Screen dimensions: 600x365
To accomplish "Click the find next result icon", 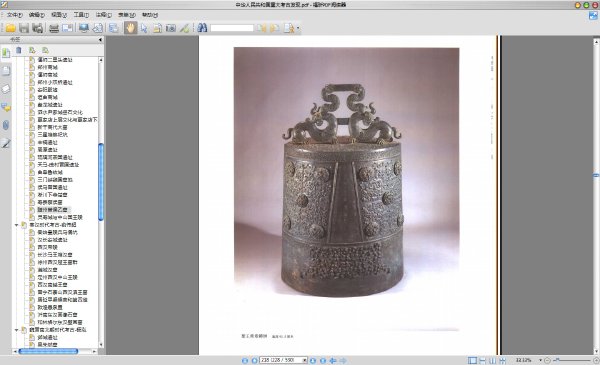I will coord(274,28).
